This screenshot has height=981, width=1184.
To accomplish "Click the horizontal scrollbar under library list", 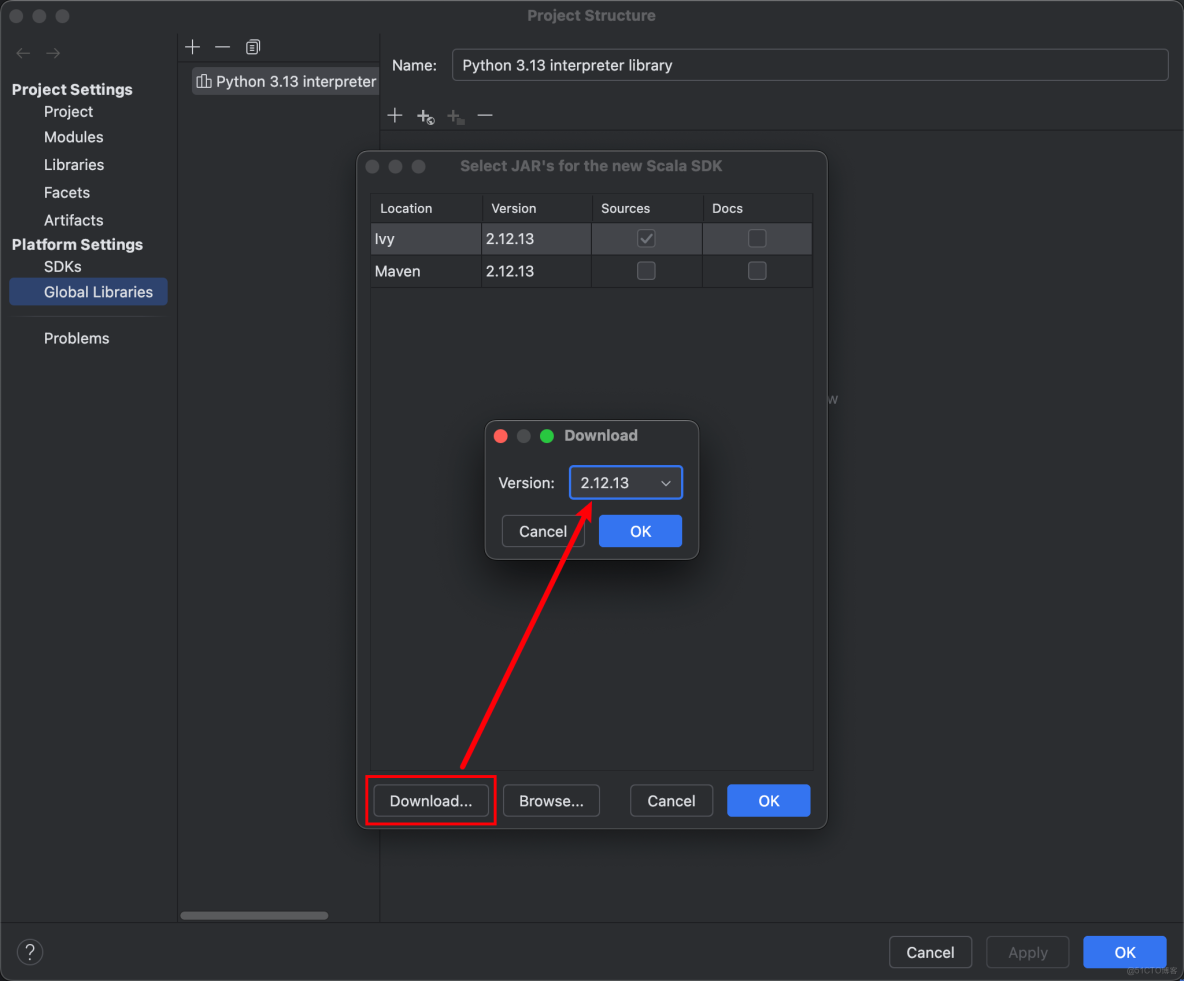I will pos(254,915).
